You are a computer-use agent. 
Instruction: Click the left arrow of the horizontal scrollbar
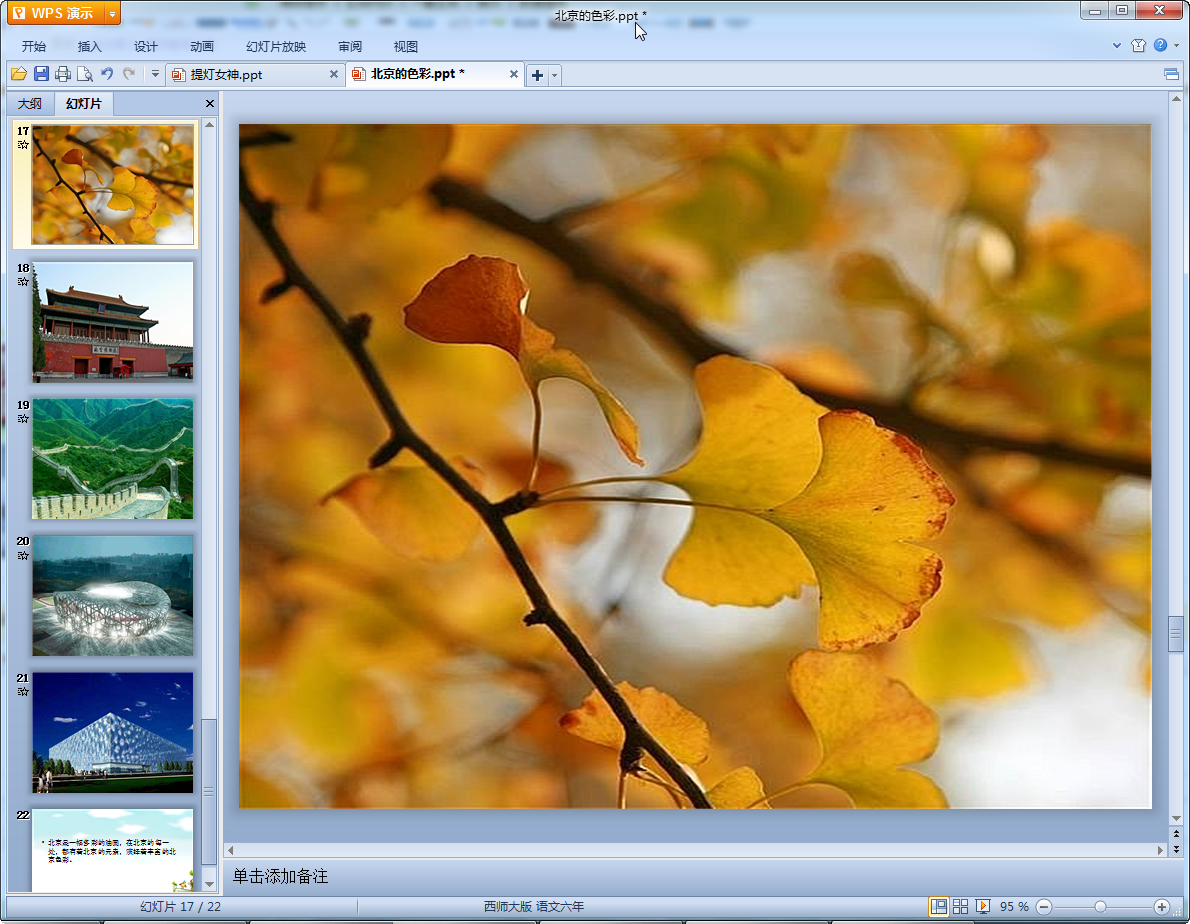pos(231,850)
